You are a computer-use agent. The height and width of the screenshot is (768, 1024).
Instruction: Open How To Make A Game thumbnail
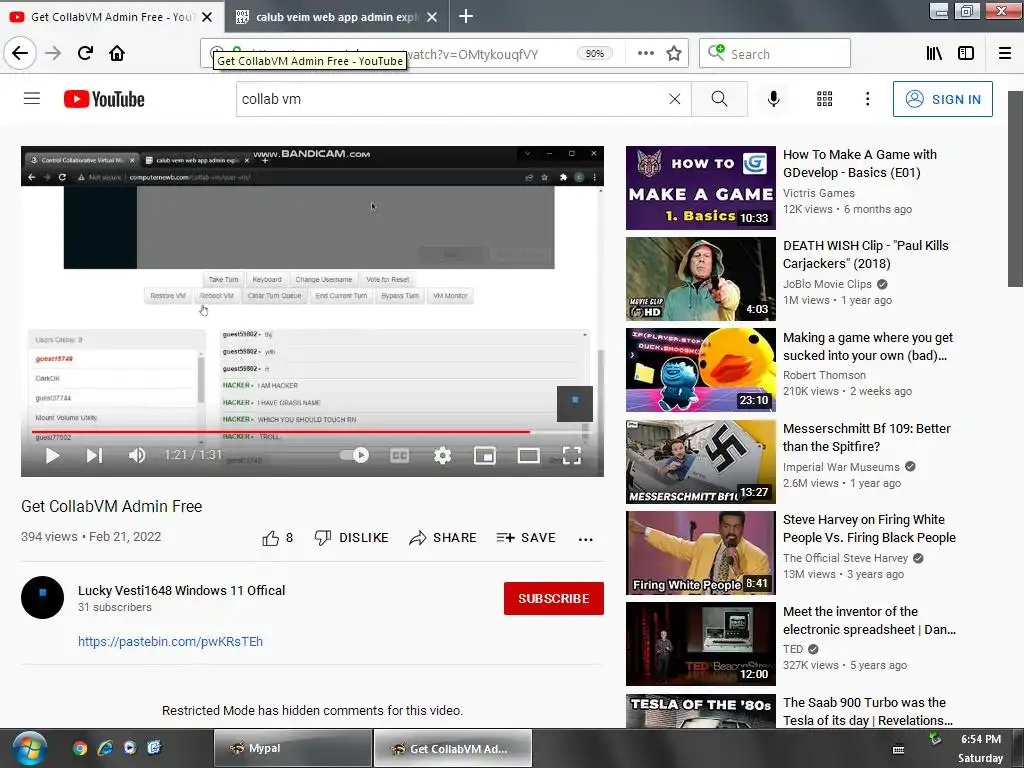[x=701, y=188]
